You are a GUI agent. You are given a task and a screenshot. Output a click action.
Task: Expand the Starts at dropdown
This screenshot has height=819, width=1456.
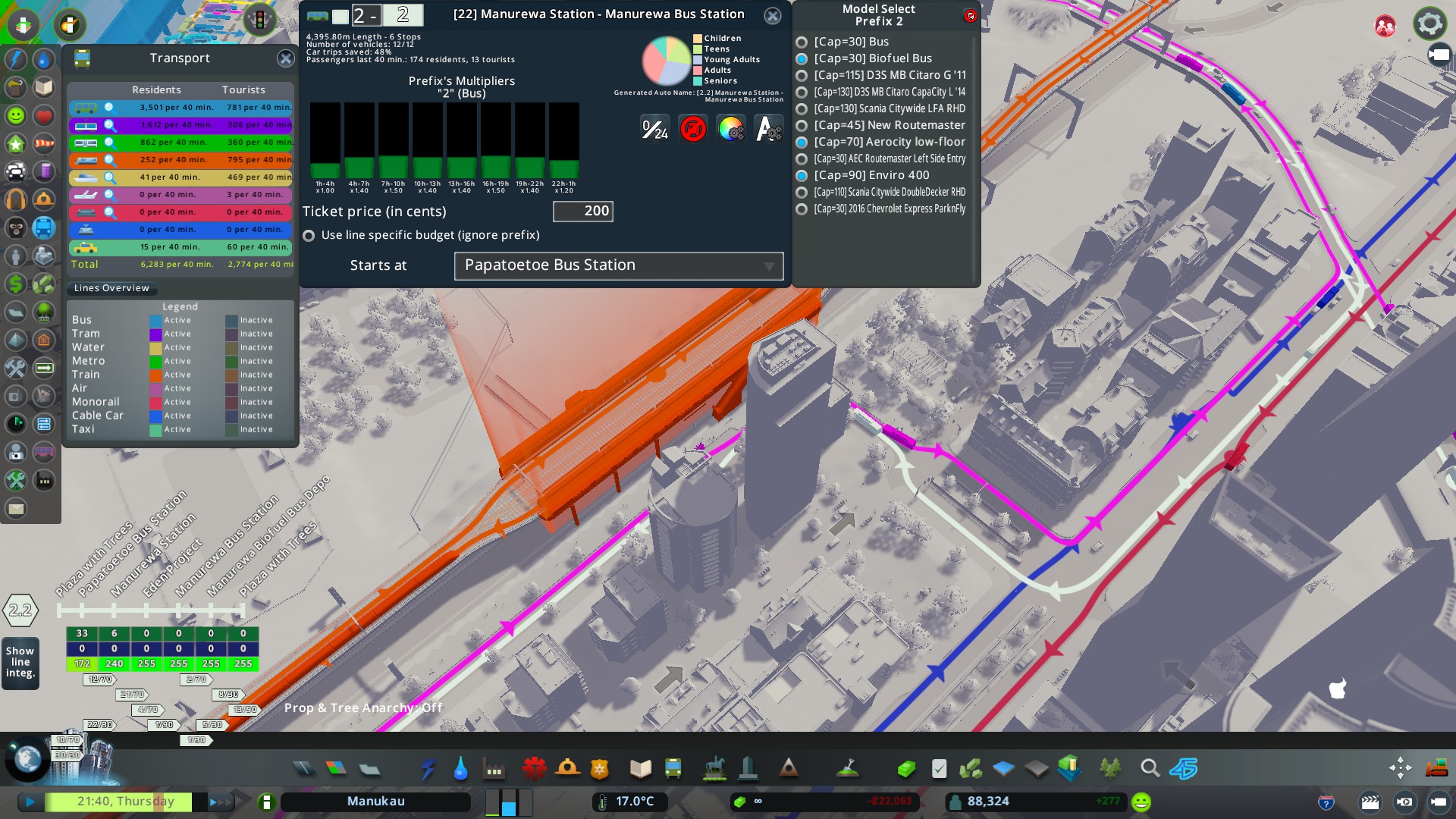tap(618, 266)
